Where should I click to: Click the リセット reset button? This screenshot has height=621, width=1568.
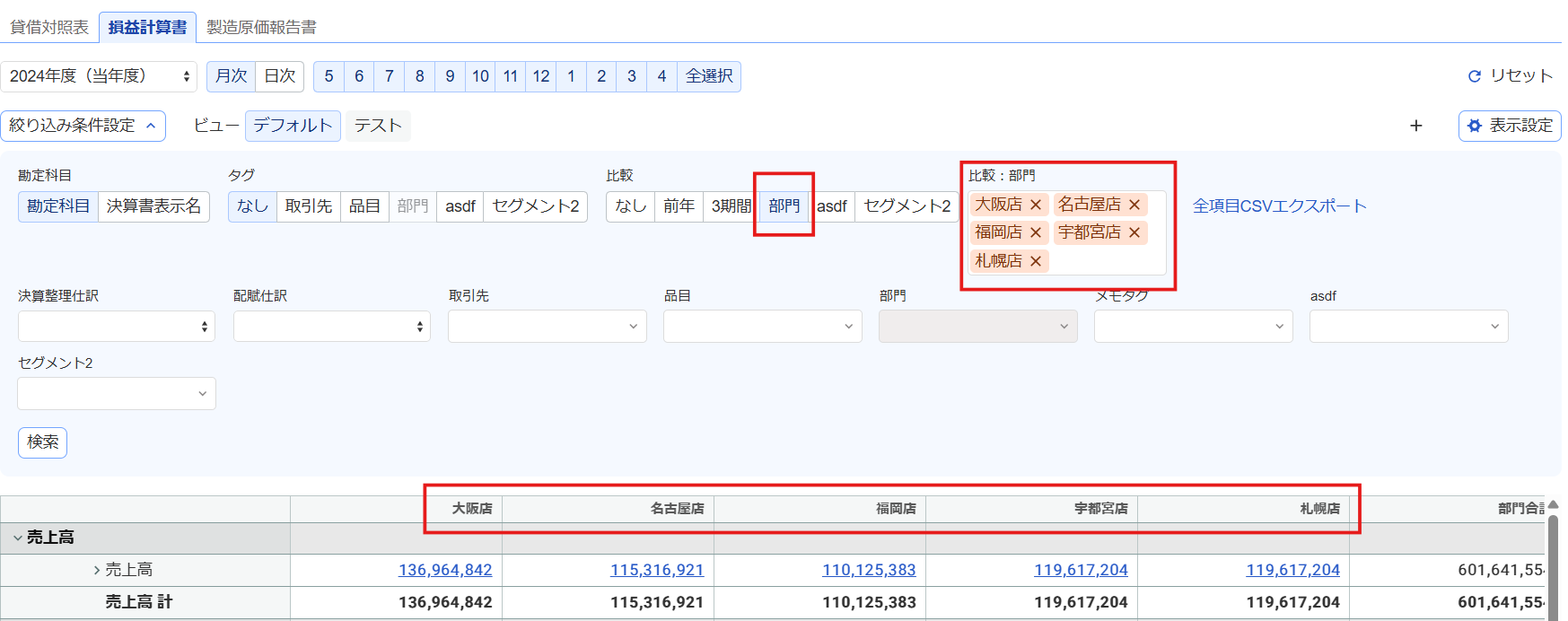(1510, 76)
